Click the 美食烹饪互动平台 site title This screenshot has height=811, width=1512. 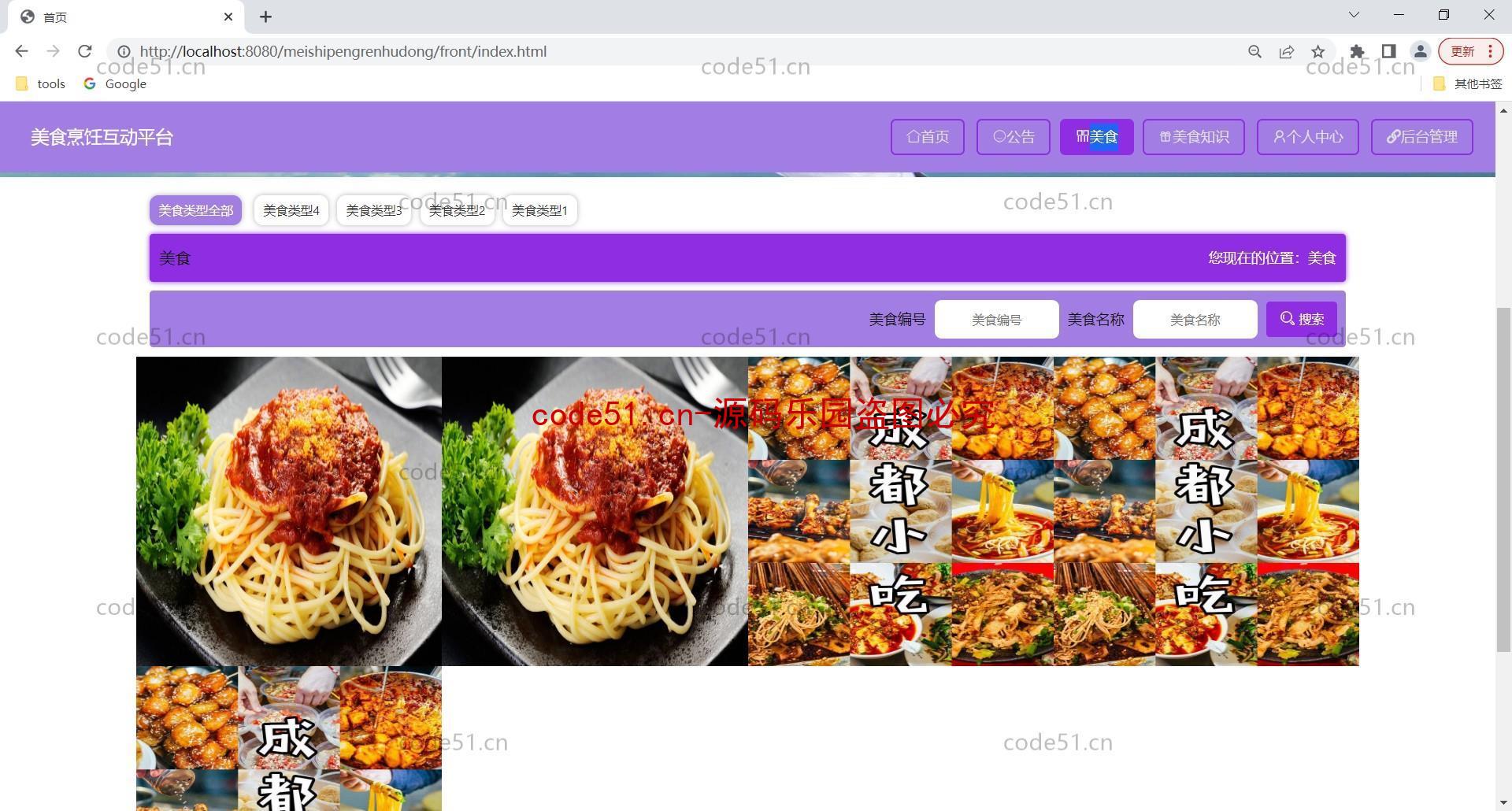point(102,137)
